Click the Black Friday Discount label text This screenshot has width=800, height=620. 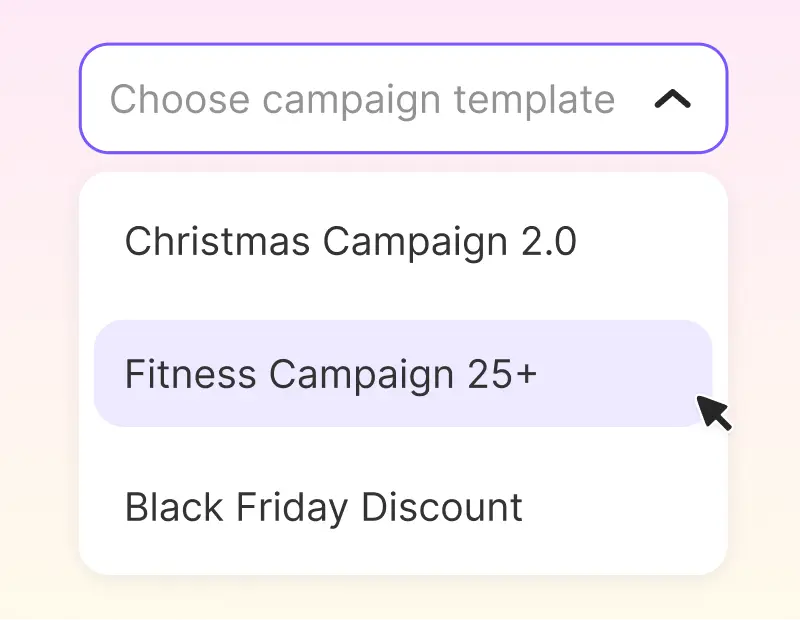pos(324,508)
